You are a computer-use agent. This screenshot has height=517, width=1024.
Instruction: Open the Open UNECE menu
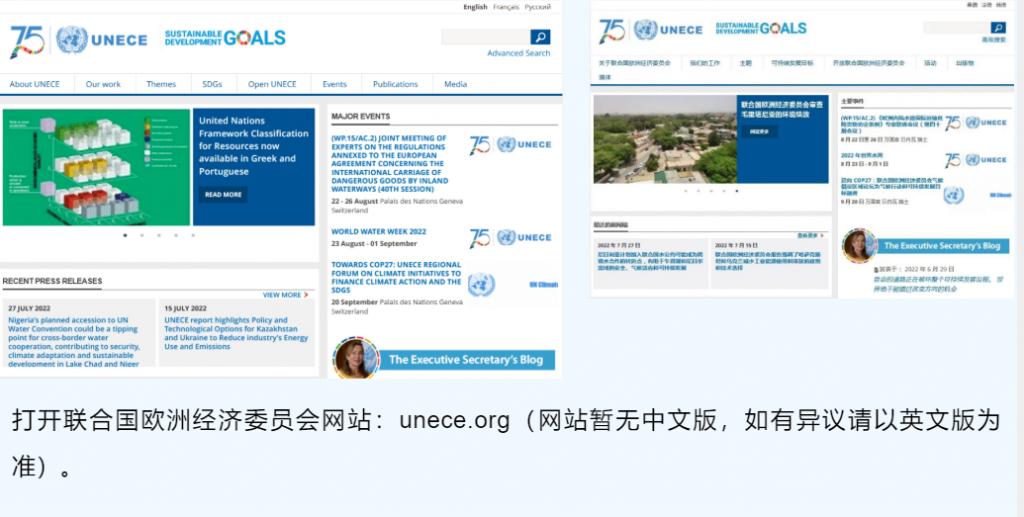coord(272,84)
